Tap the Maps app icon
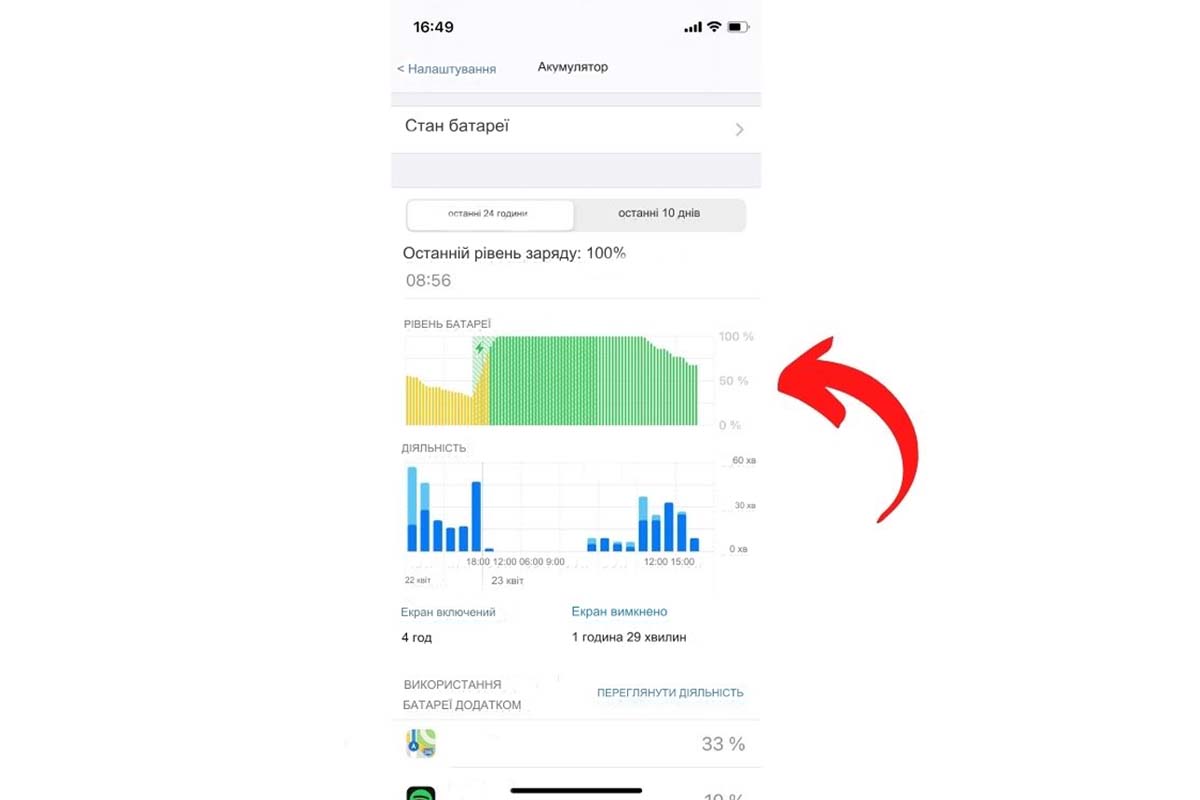Viewport: 1200px width, 800px height. click(x=421, y=743)
